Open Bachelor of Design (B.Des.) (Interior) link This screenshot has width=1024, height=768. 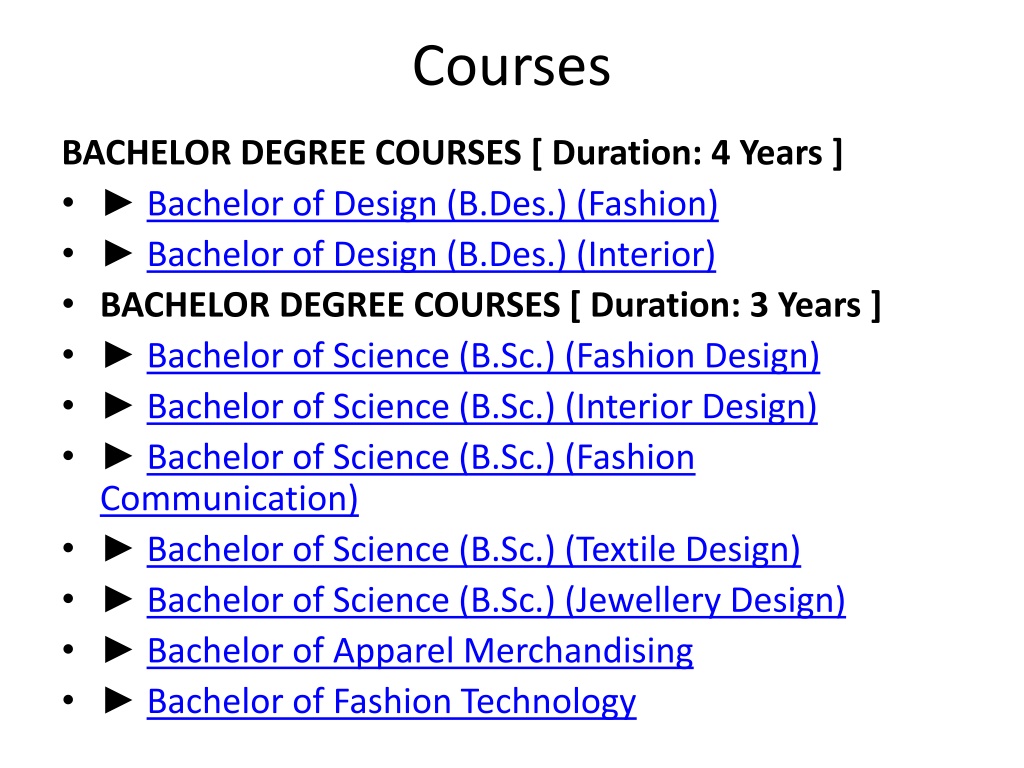click(x=431, y=255)
